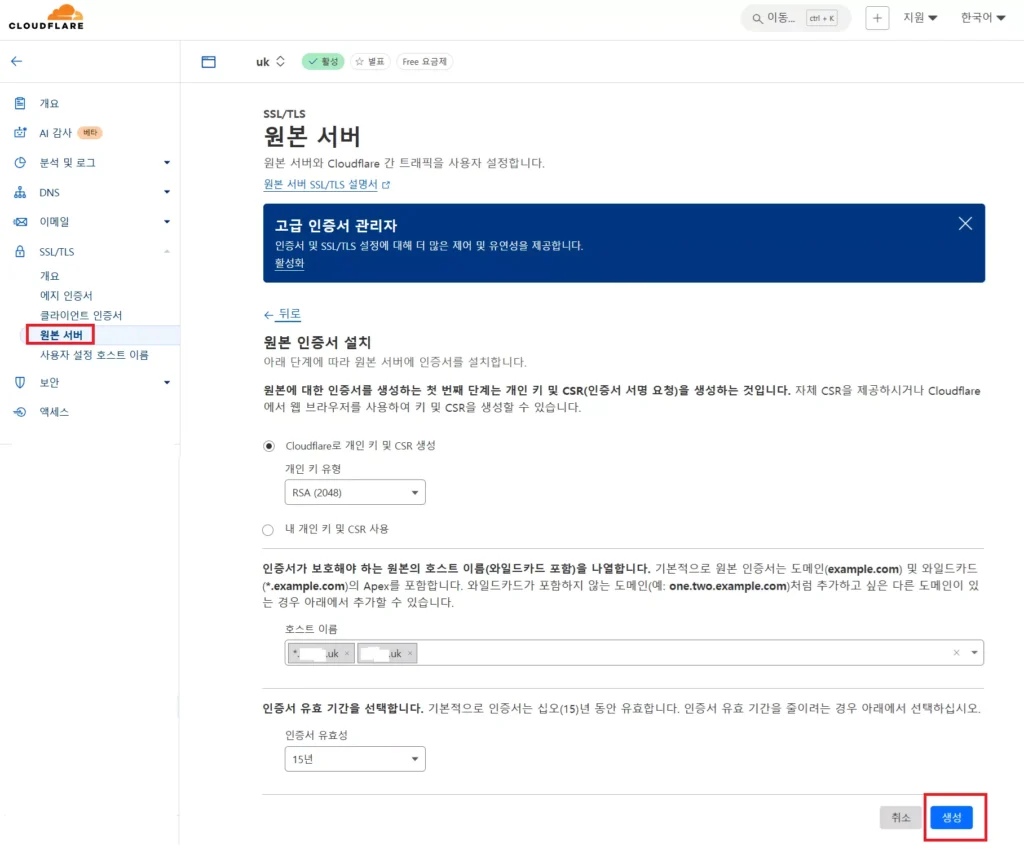This screenshot has width=1024, height=850.
Task: Click the 생성 create button
Action: pos(952,817)
